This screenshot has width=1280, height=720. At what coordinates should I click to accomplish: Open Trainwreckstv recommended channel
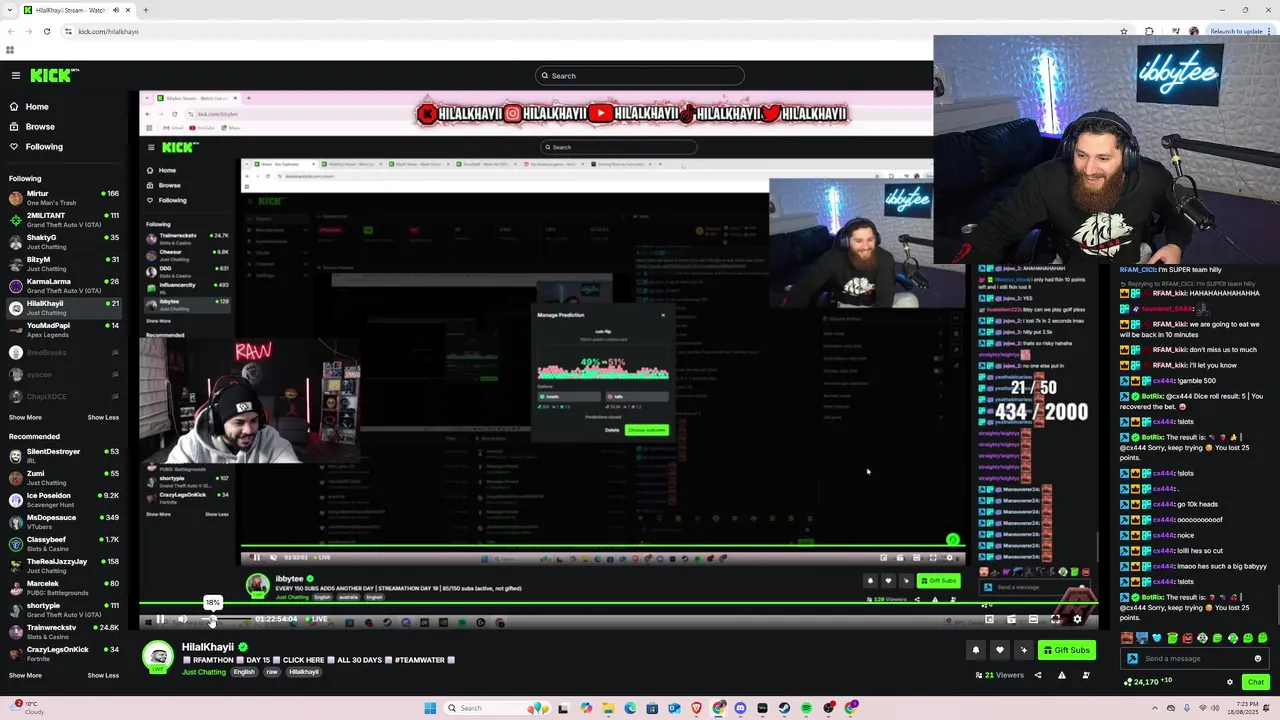[x=64, y=631]
